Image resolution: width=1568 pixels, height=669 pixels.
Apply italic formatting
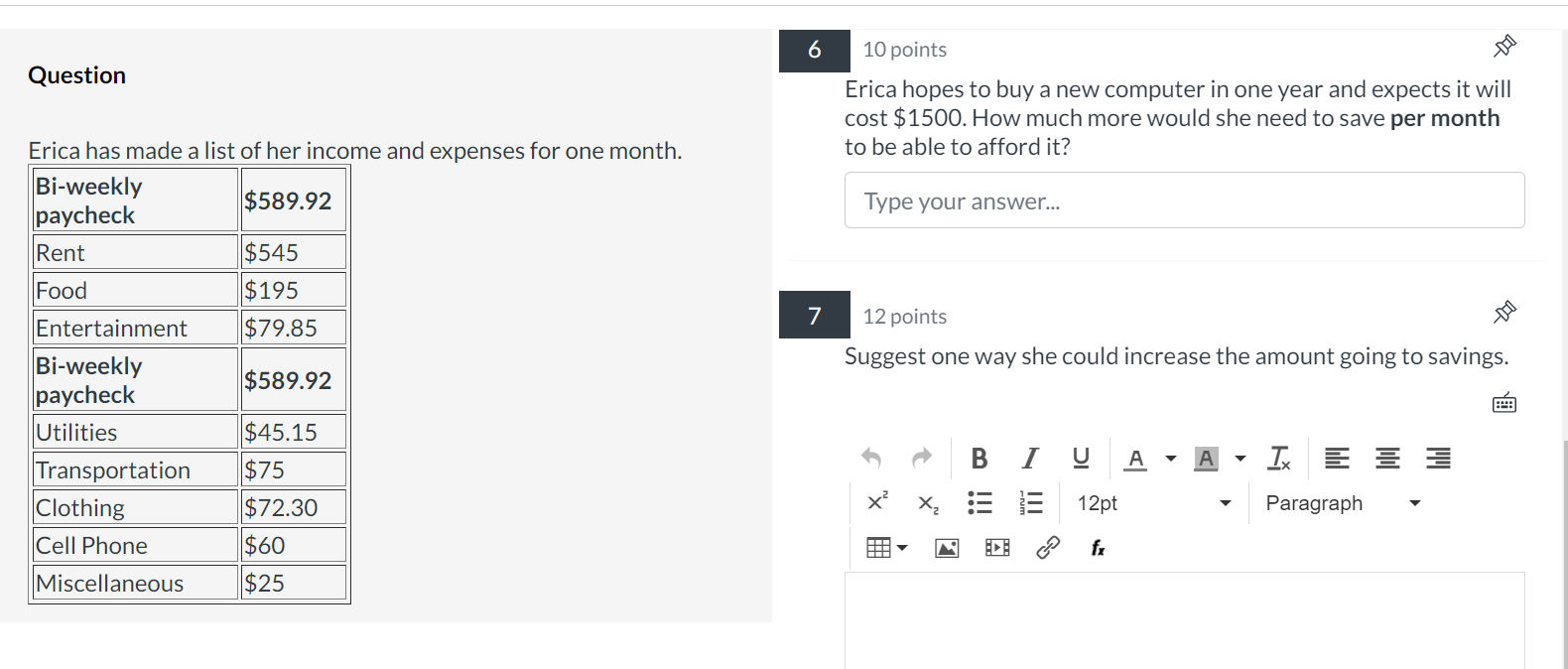(x=1029, y=458)
